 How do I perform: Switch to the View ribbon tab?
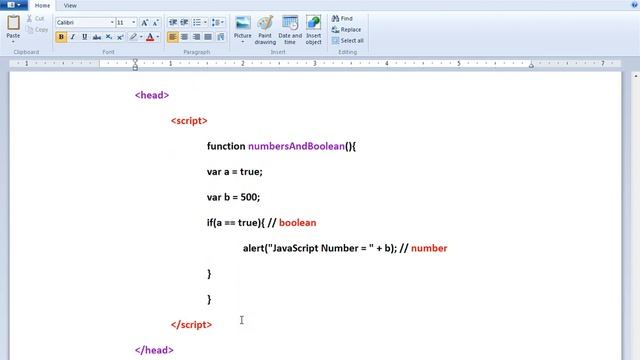tap(70, 6)
